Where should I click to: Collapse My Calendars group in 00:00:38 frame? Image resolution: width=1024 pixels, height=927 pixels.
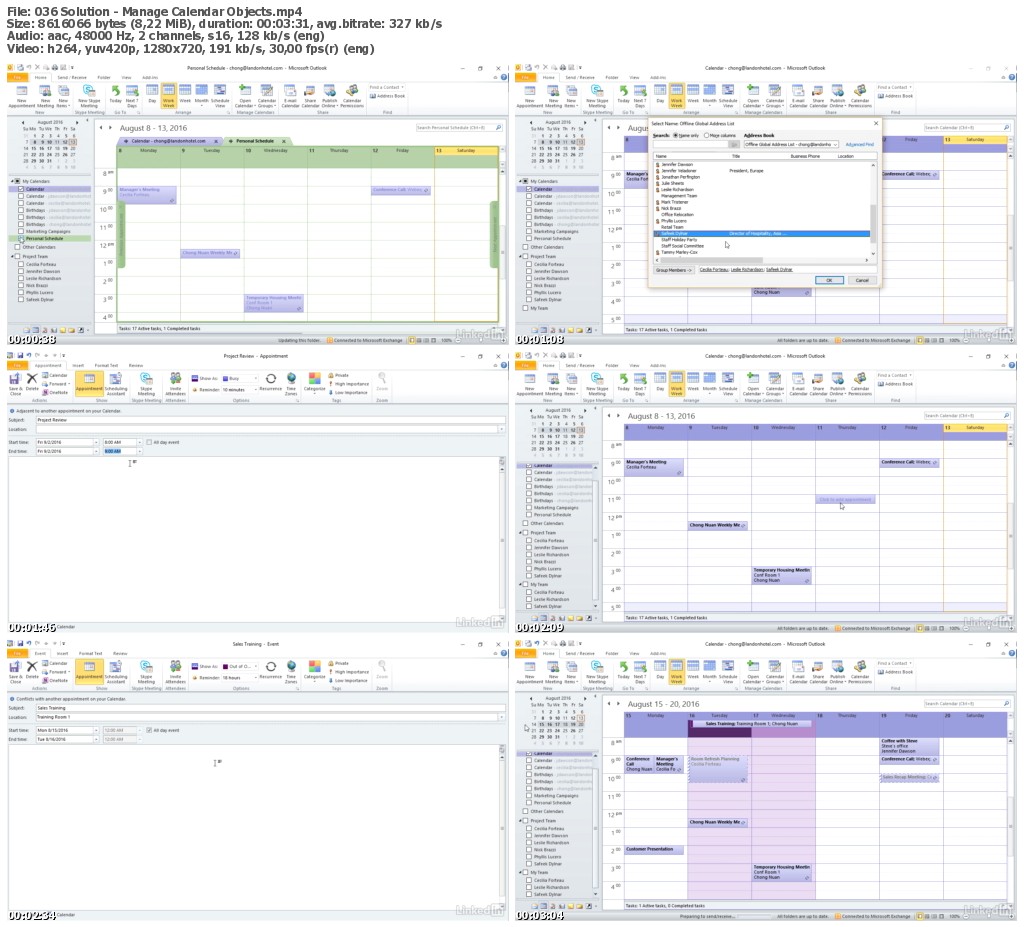[12, 181]
